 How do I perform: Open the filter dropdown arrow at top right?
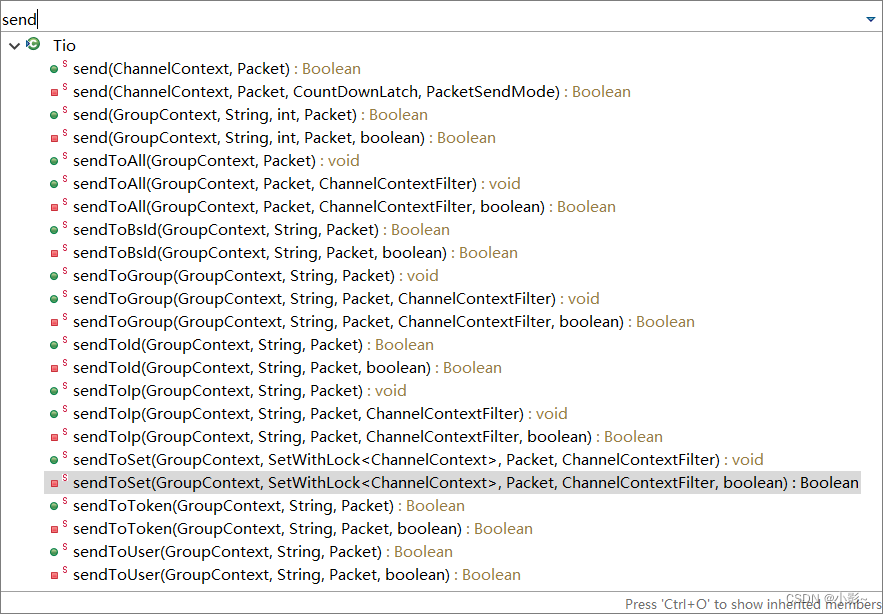[x=871, y=19]
